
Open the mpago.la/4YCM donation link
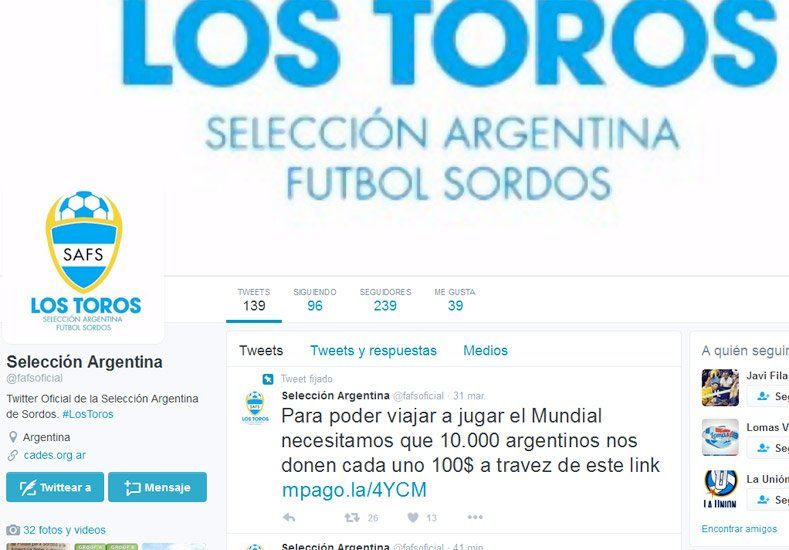click(x=354, y=490)
